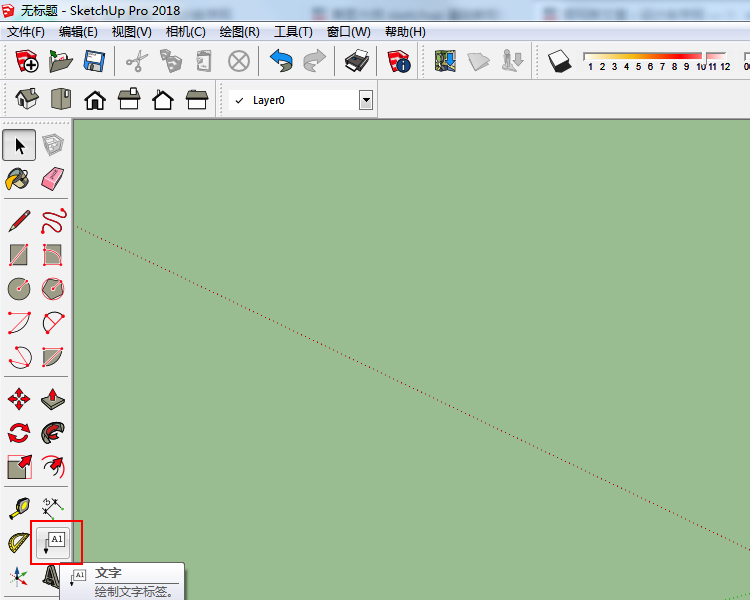Click the Move tool
The width and height of the screenshot is (750, 600).
(x=19, y=399)
